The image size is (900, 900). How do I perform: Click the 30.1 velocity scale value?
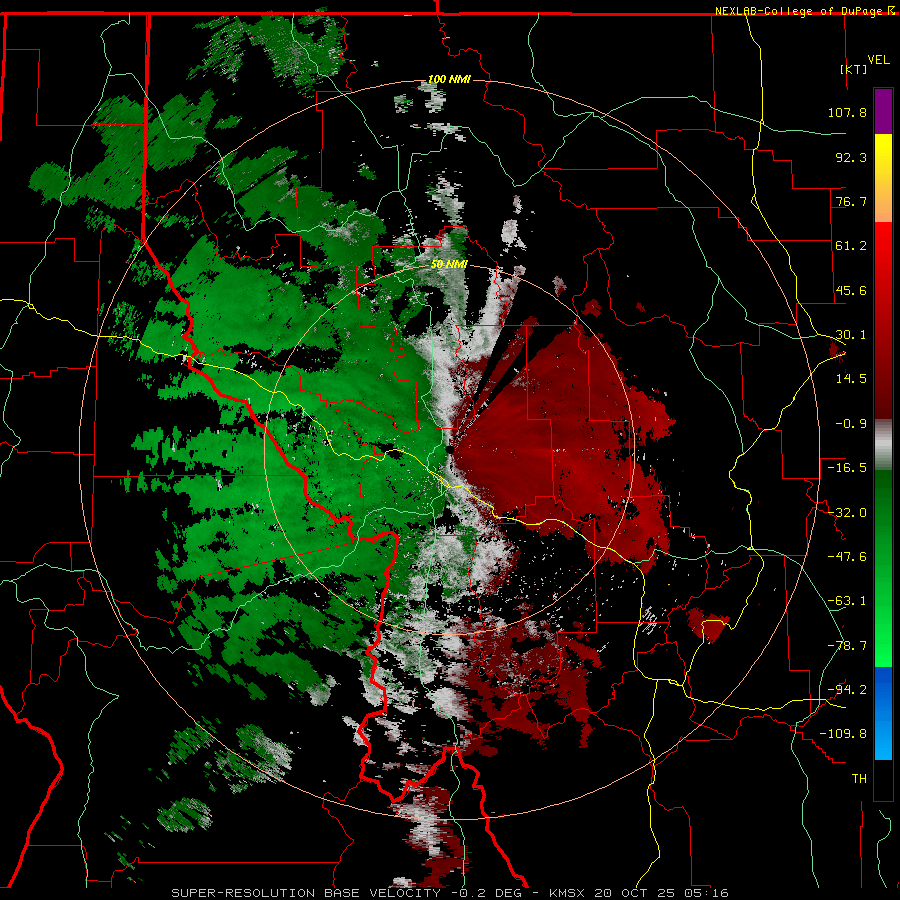click(851, 335)
